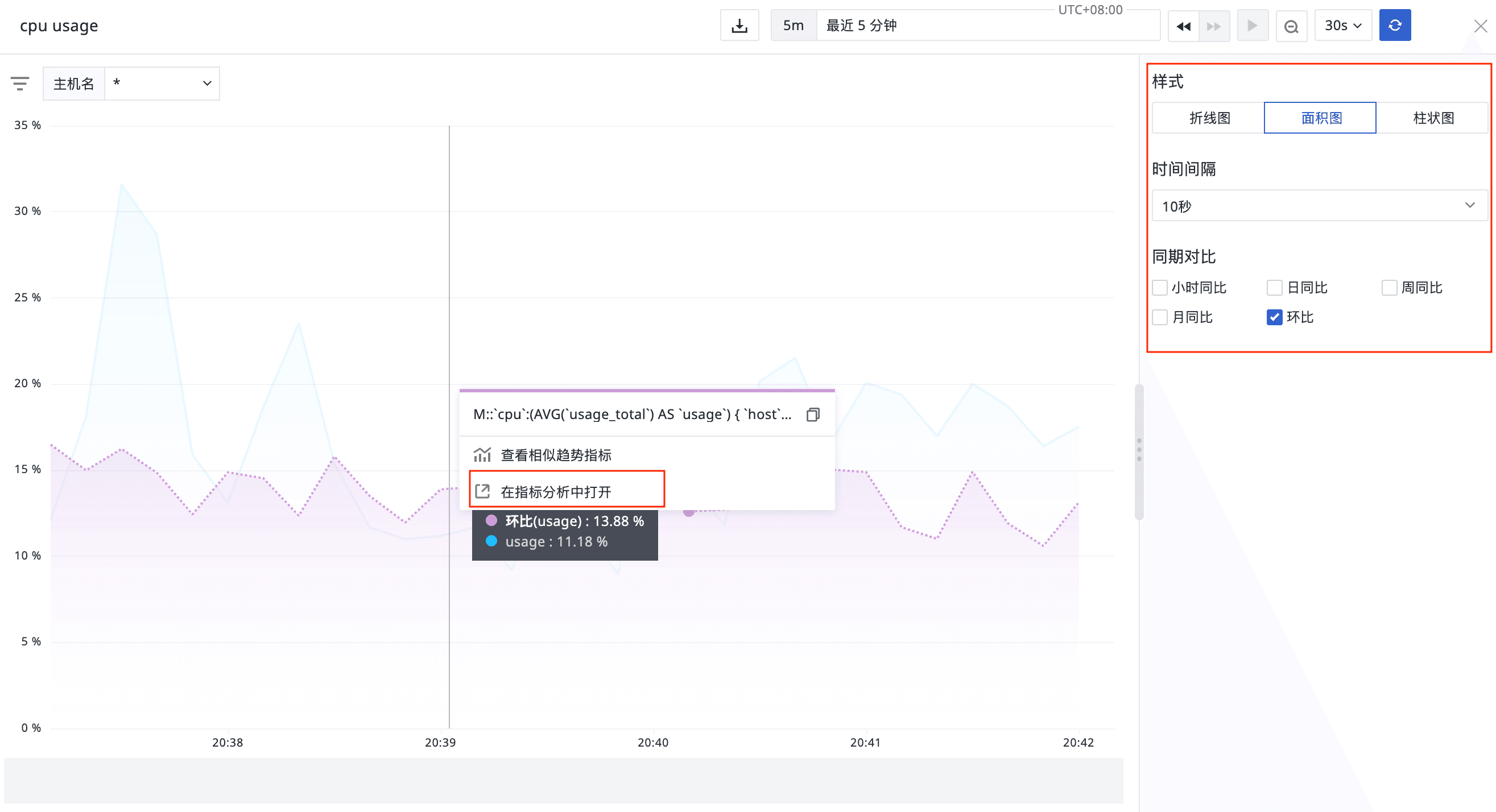Open the 主机名 host filter dropdown
This screenshot has width=1496, height=812.
click(162, 84)
